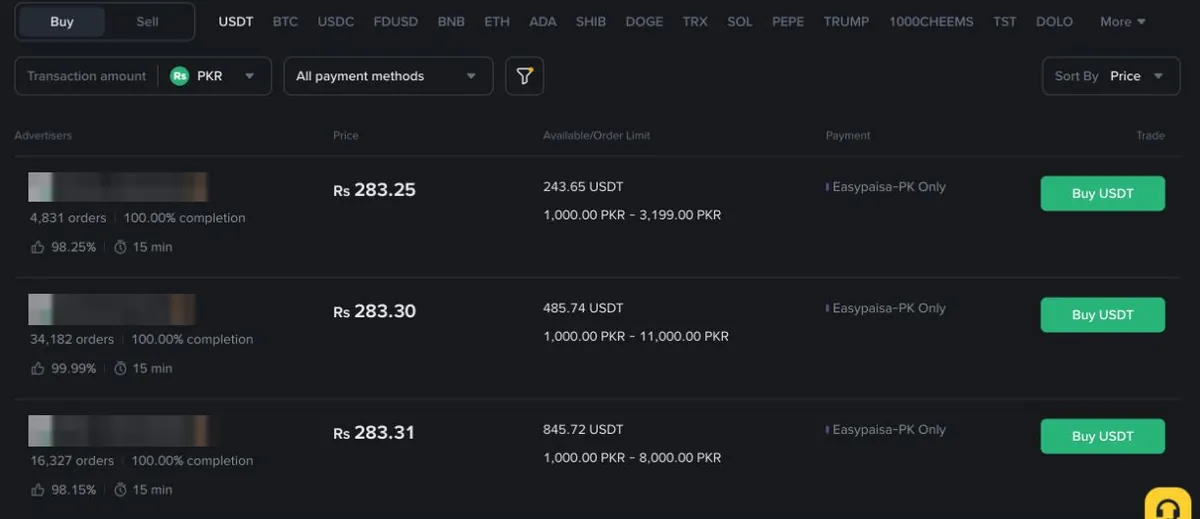The height and width of the screenshot is (519, 1200).
Task: Click clock icon in the 16,327 orders row
Action: (x=120, y=490)
